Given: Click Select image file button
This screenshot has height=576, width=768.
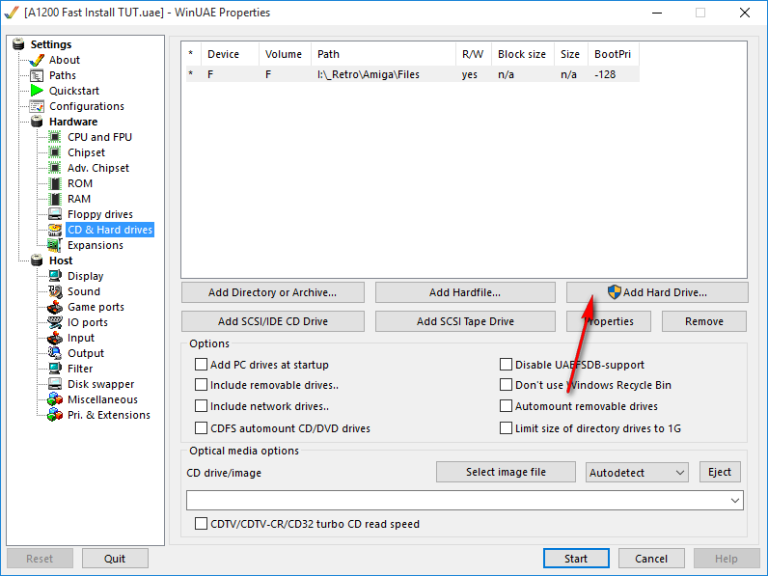Looking at the screenshot, I should click(x=506, y=472).
